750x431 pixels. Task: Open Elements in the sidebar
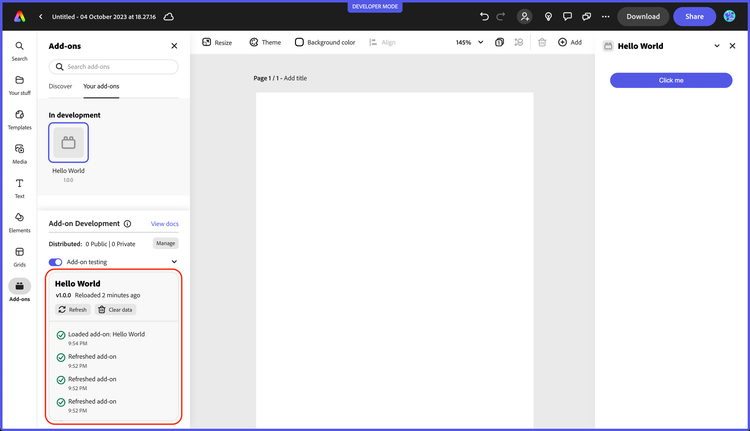click(20, 223)
